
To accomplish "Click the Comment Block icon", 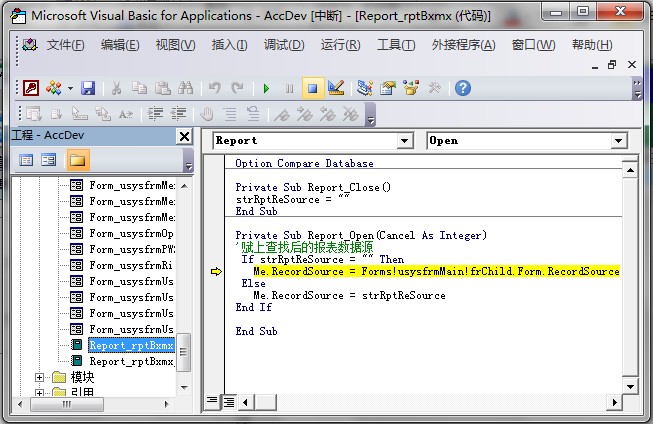I will click(230, 114).
